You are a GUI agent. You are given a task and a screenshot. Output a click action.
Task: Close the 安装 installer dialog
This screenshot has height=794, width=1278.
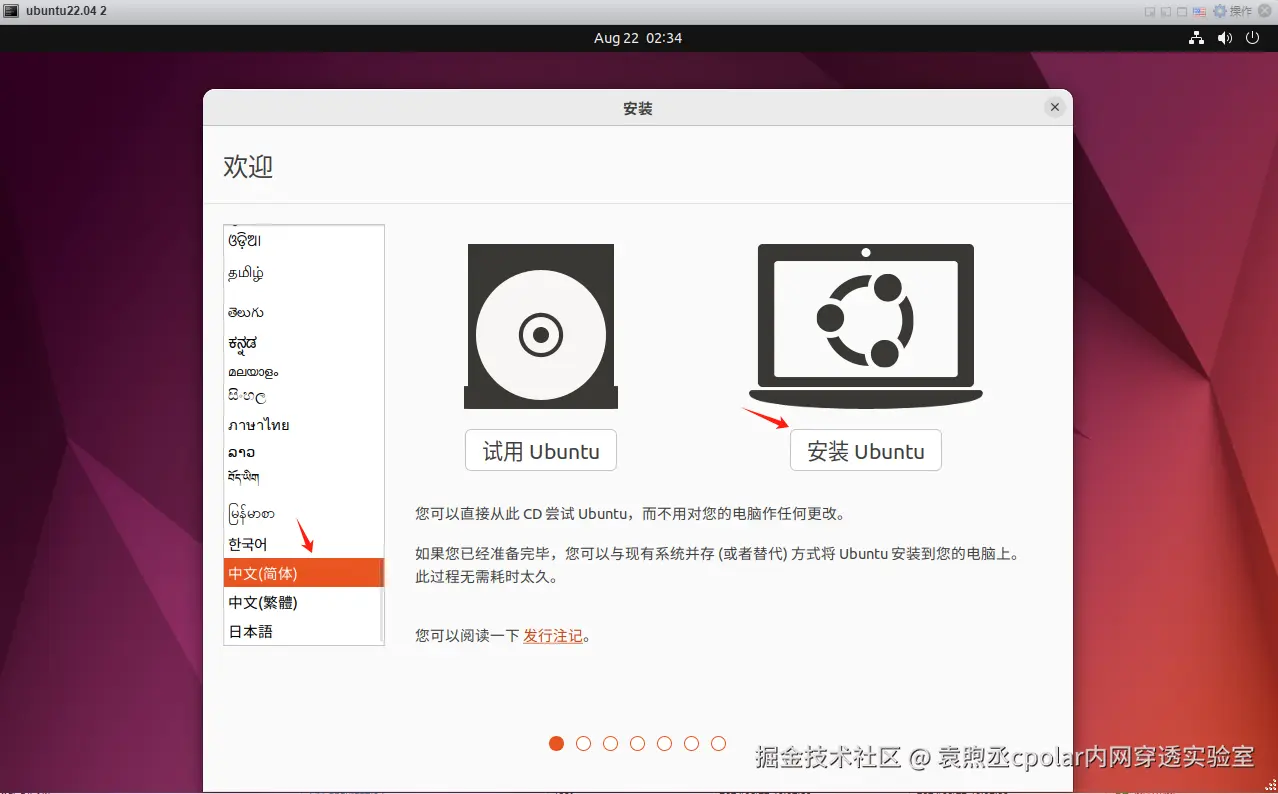(1054, 107)
